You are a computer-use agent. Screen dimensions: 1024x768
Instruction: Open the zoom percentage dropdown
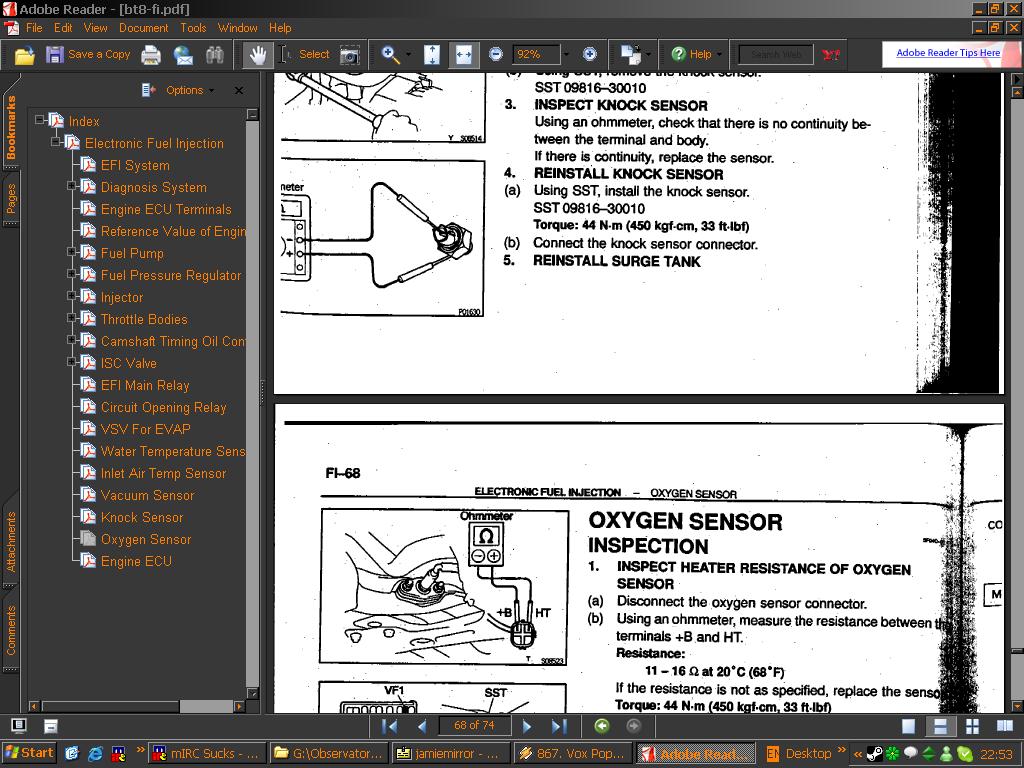(x=566, y=55)
